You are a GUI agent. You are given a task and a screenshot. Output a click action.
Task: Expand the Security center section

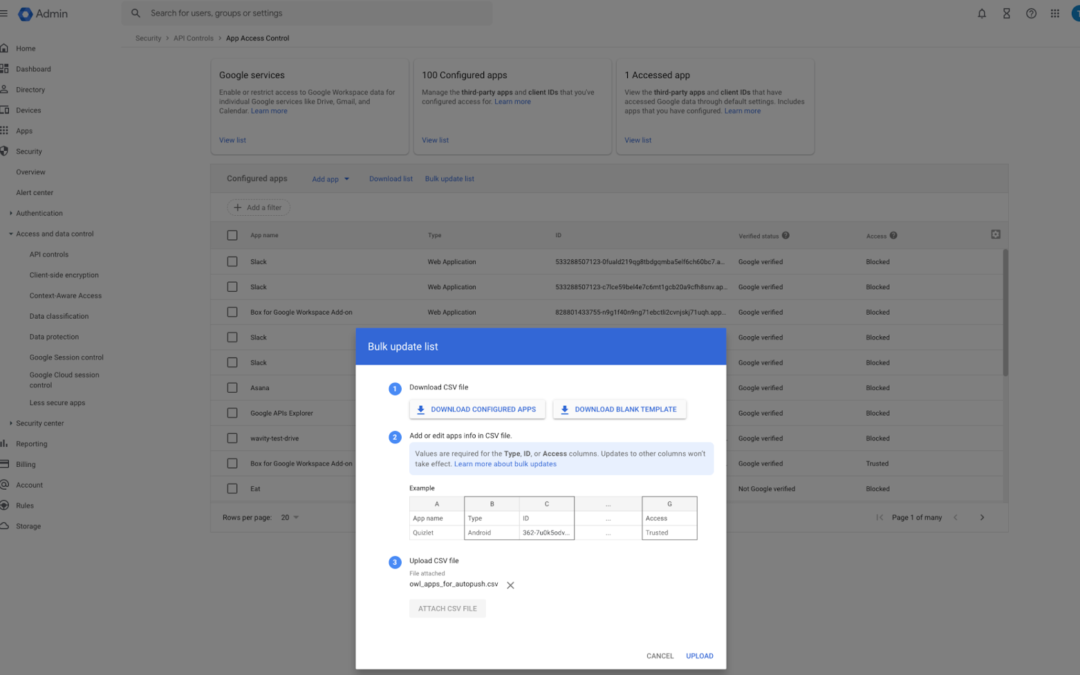coord(10,424)
